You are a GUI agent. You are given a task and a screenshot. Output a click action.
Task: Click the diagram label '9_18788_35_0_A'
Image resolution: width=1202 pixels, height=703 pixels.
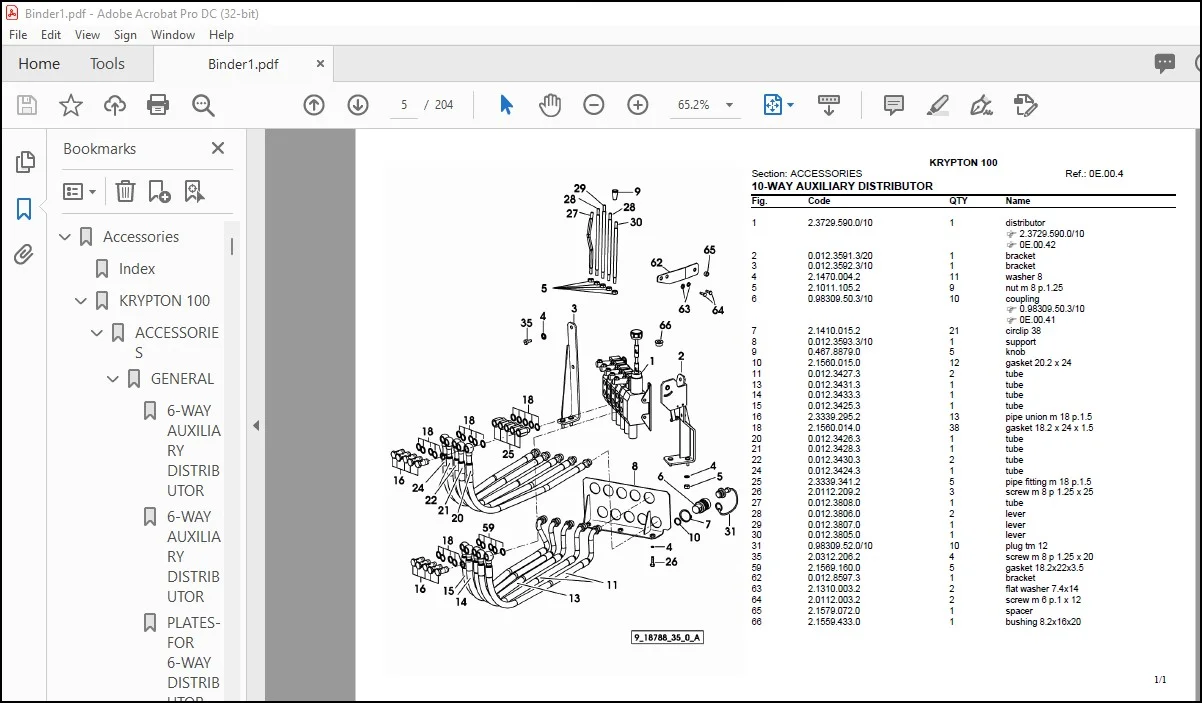[x=667, y=637]
